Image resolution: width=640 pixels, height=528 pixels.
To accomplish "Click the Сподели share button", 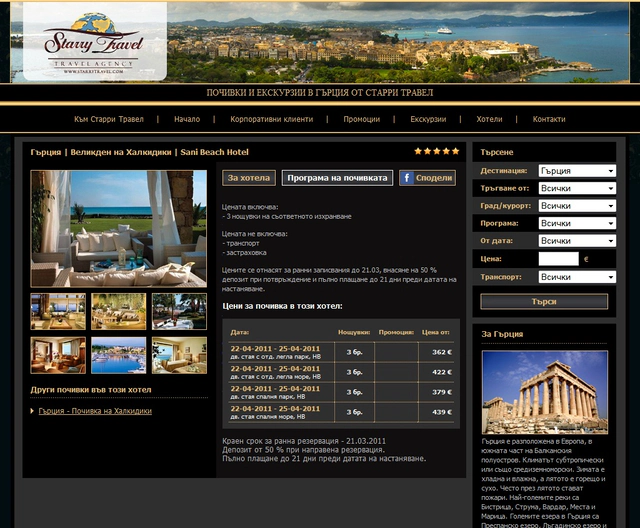I will pos(427,178).
